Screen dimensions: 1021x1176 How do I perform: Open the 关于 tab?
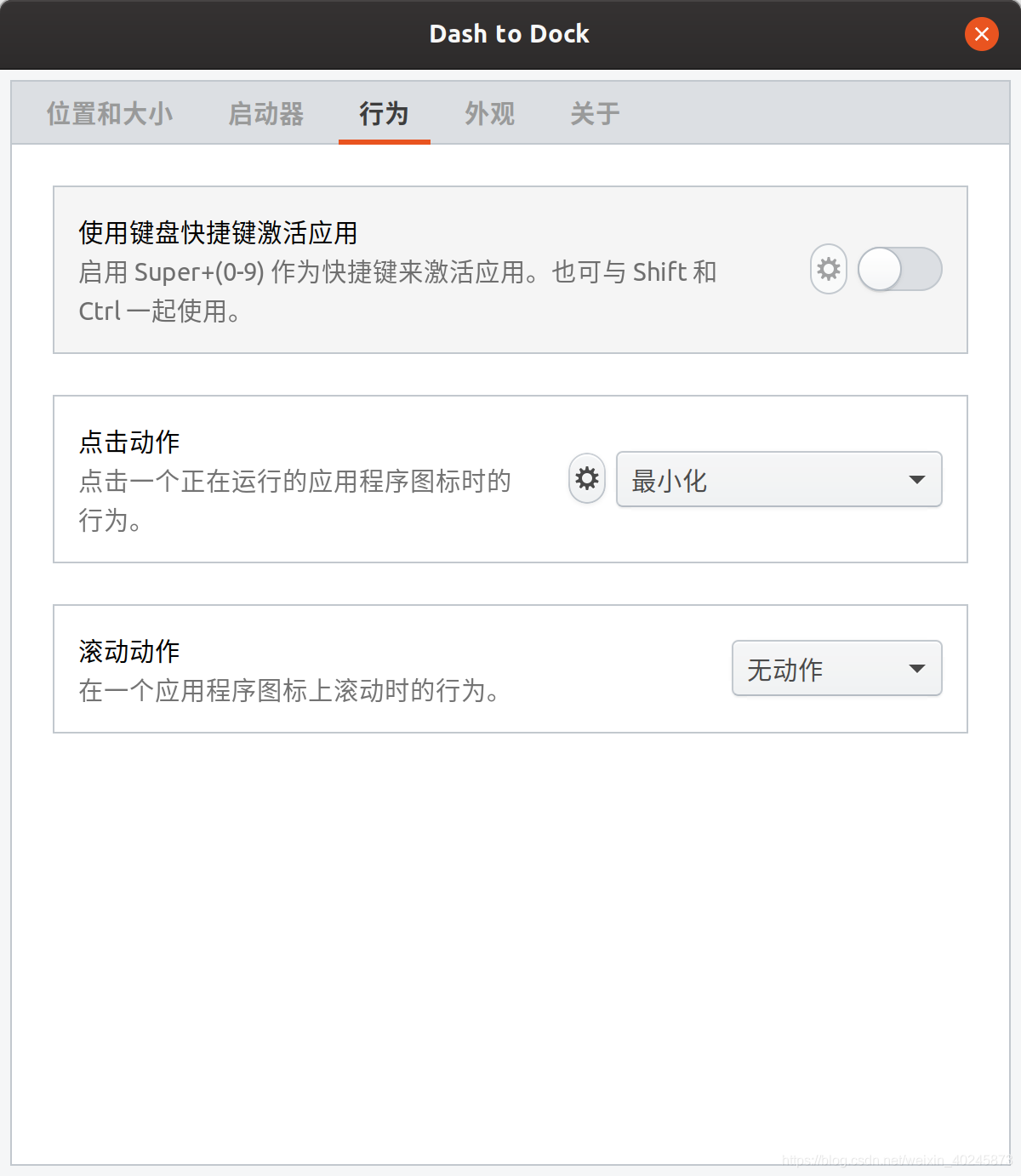pyautogui.click(x=596, y=113)
